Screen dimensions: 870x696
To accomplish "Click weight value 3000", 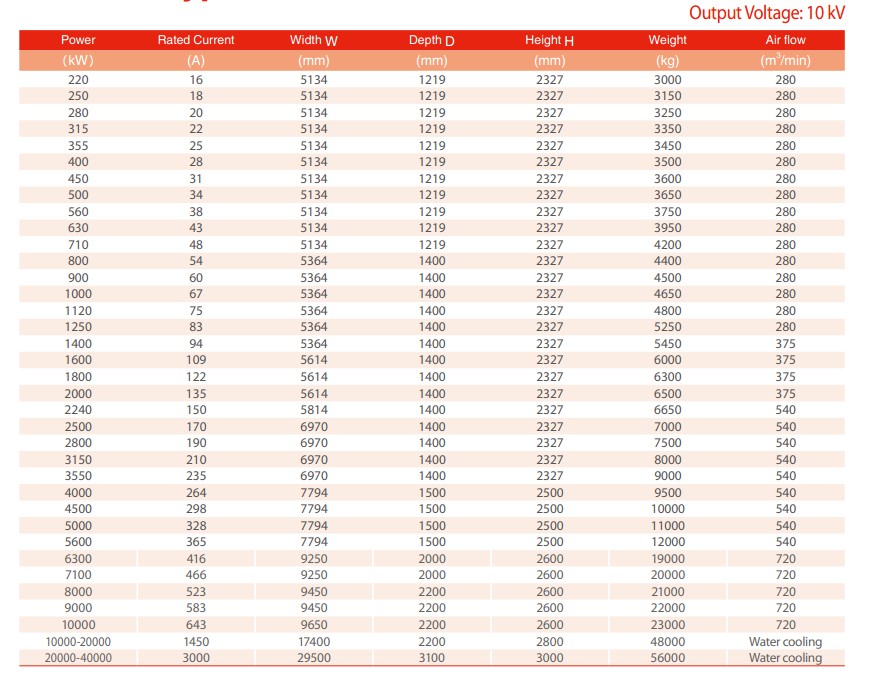I will 667,80.
